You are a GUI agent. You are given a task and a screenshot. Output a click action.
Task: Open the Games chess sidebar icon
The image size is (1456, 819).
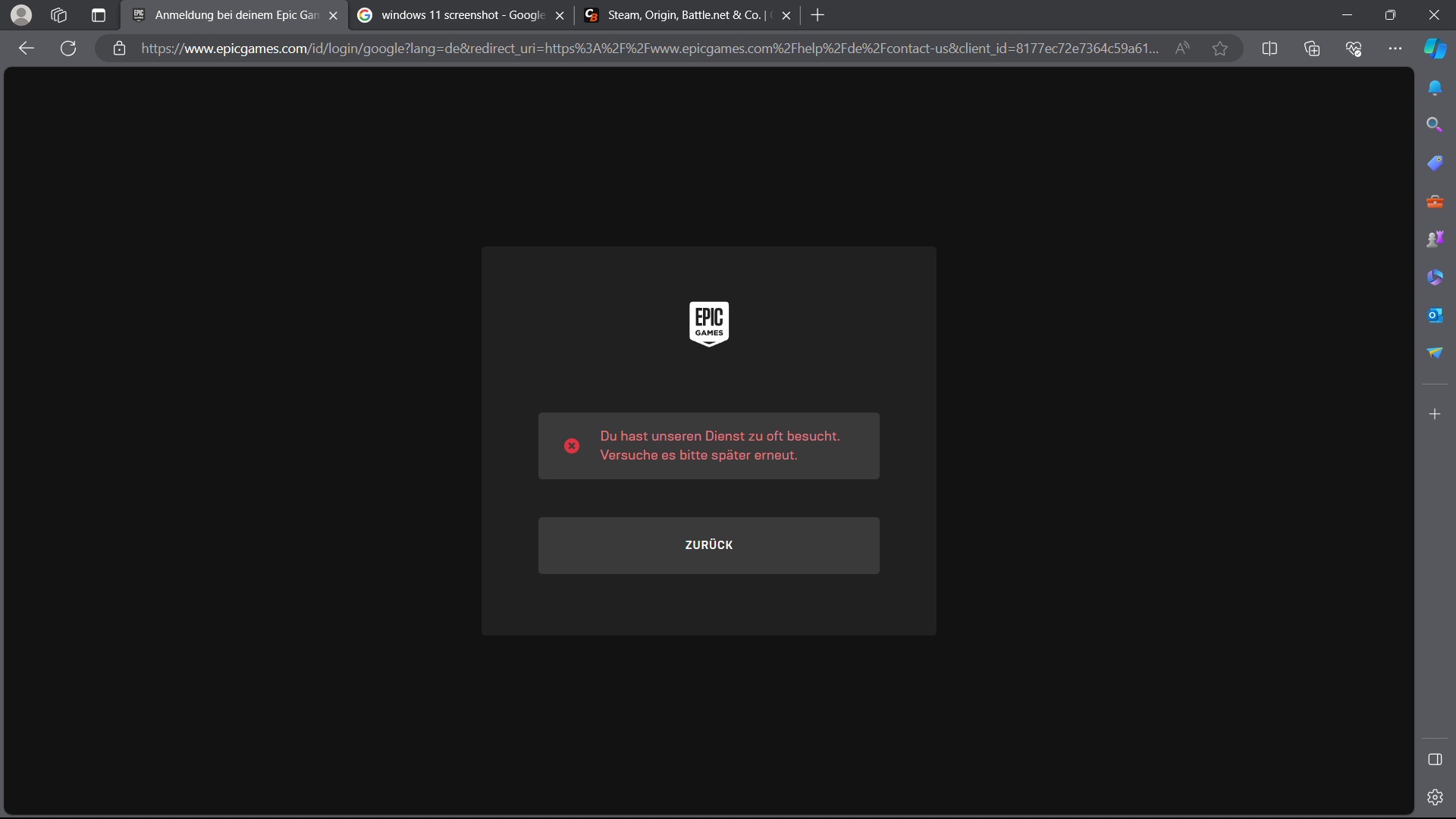(x=1434, y=239)
